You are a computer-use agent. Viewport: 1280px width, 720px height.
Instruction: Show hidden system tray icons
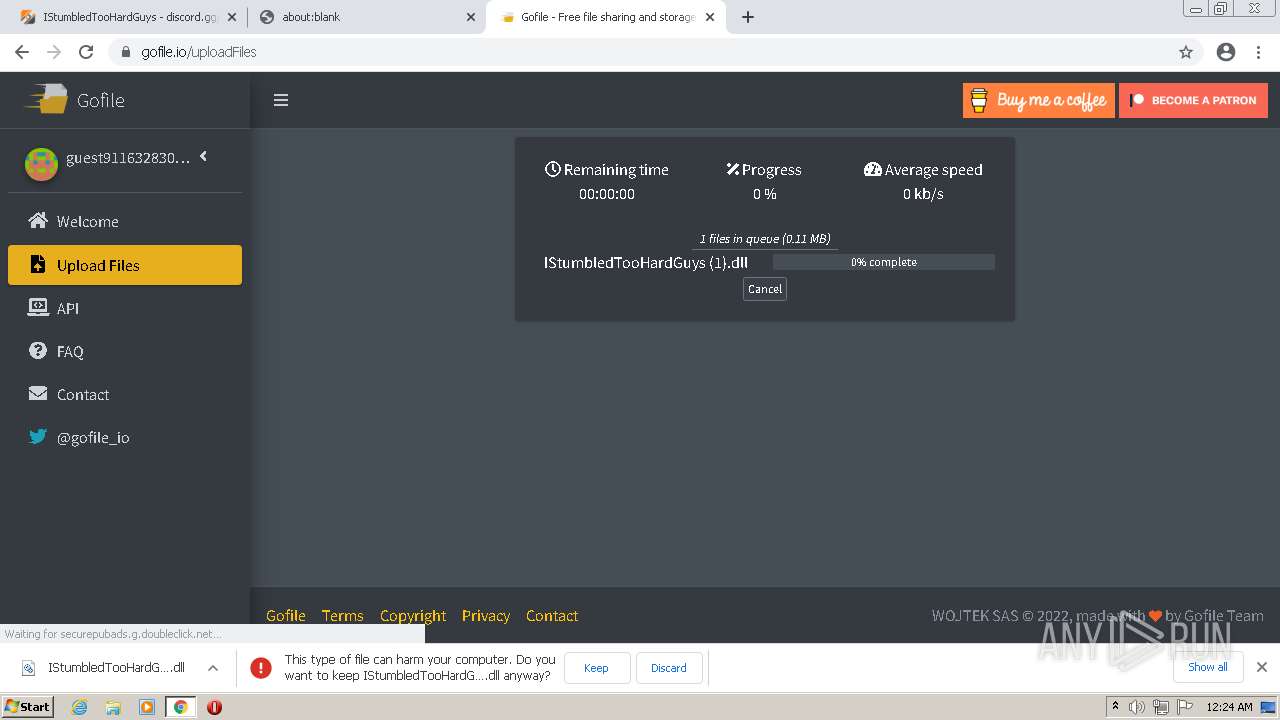point(1115,707)
